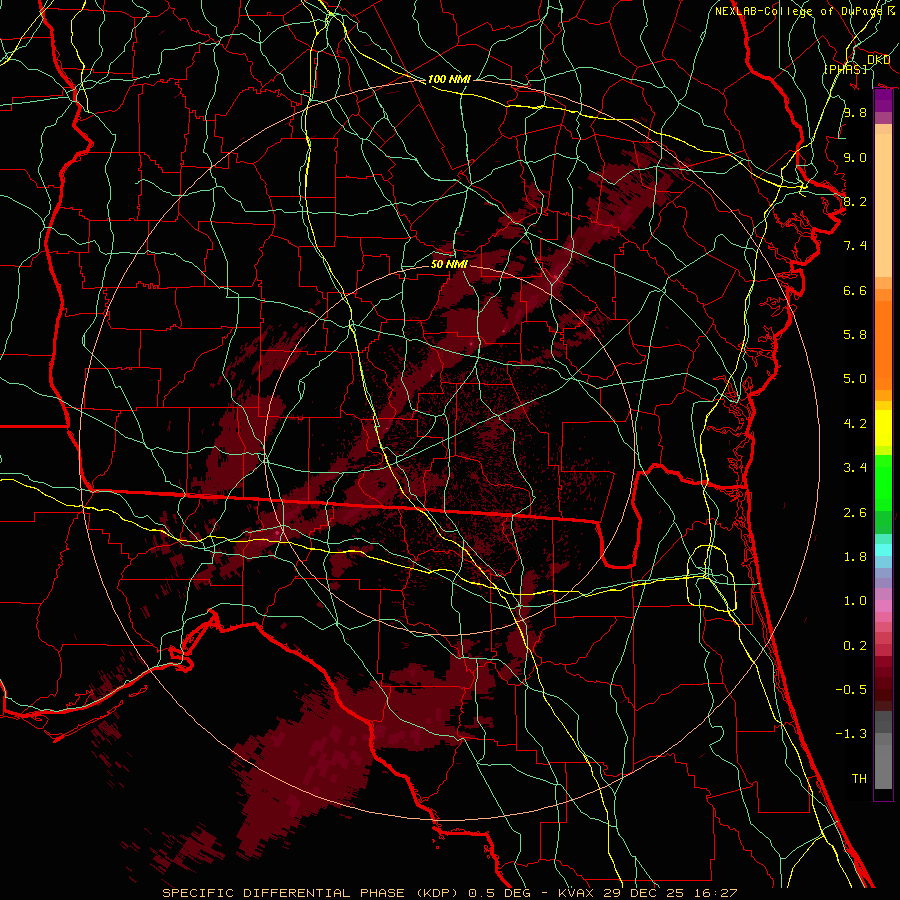Click the DKD label above the color bar

tap(878, 59)
